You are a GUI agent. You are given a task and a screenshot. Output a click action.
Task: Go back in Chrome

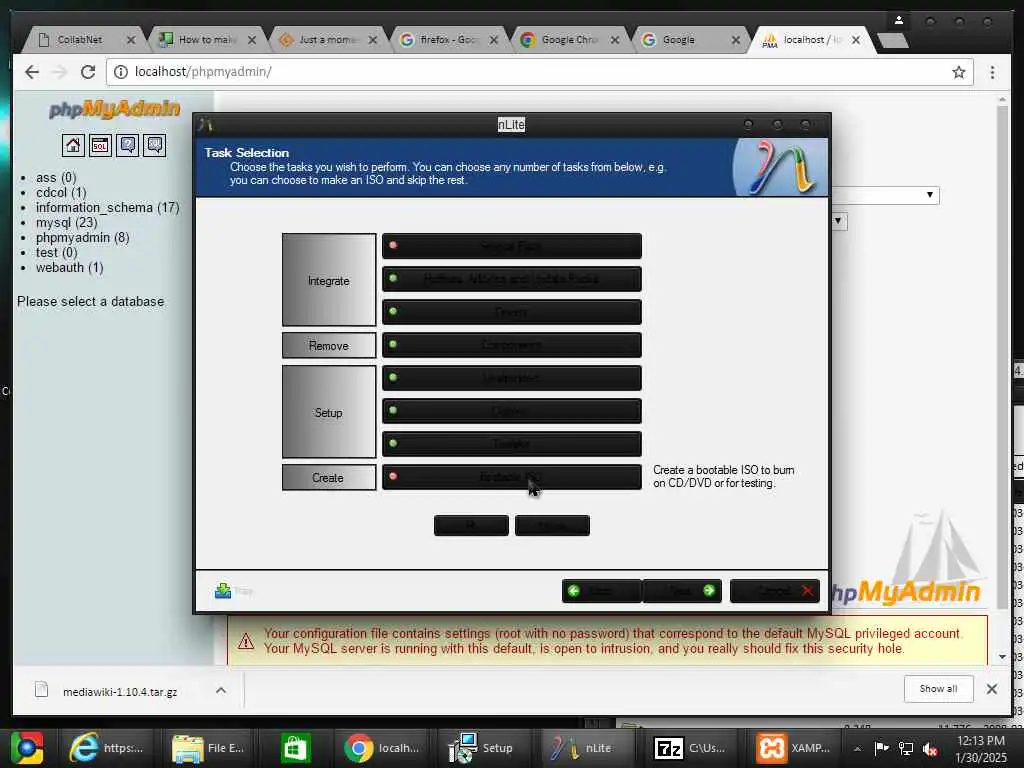[32, 72]
